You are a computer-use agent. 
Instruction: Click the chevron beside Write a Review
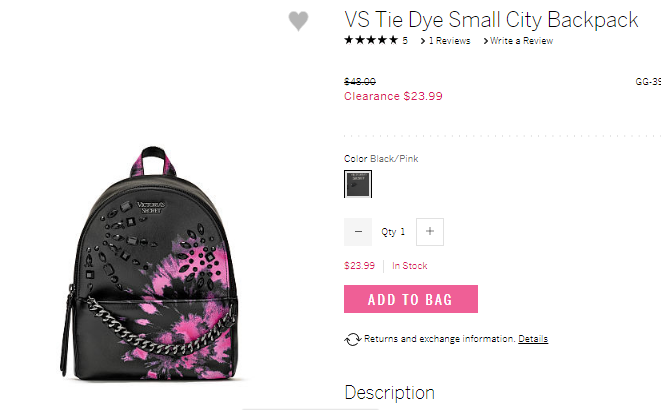coord(486,41)
